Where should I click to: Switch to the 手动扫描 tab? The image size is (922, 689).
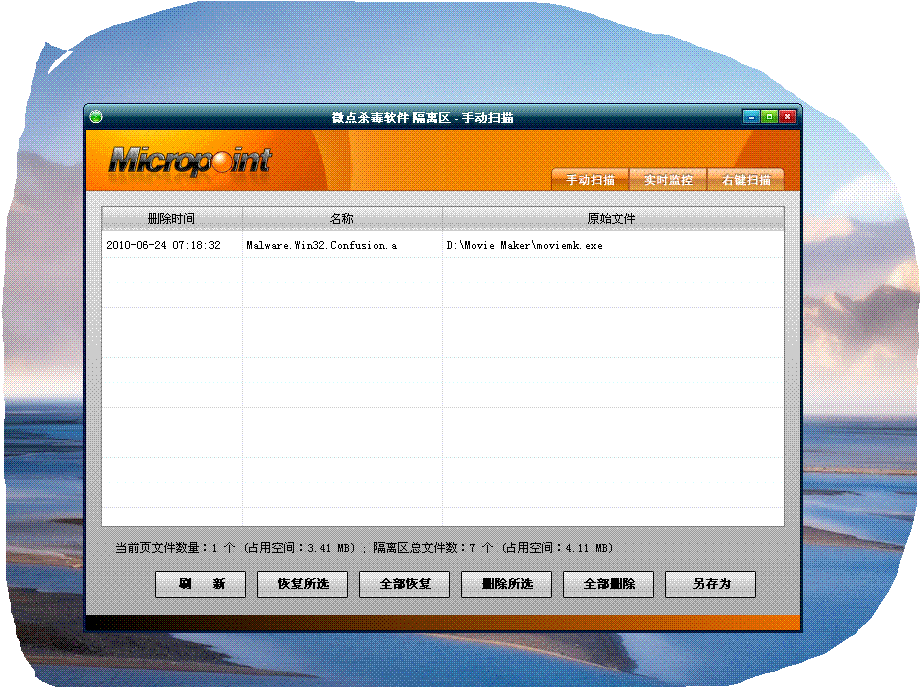(x=590, y=180)
